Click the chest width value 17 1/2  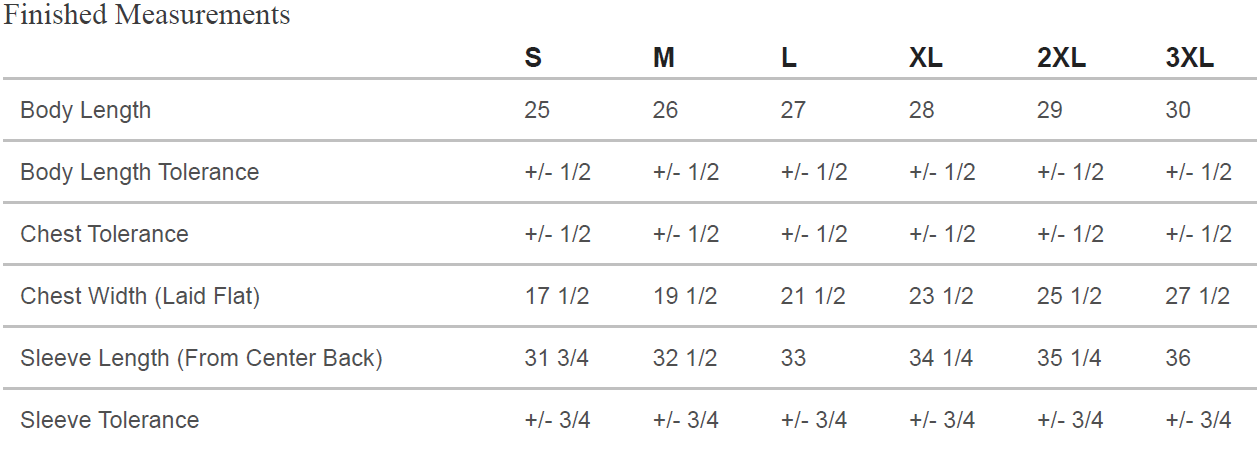[x=557, y=296]
